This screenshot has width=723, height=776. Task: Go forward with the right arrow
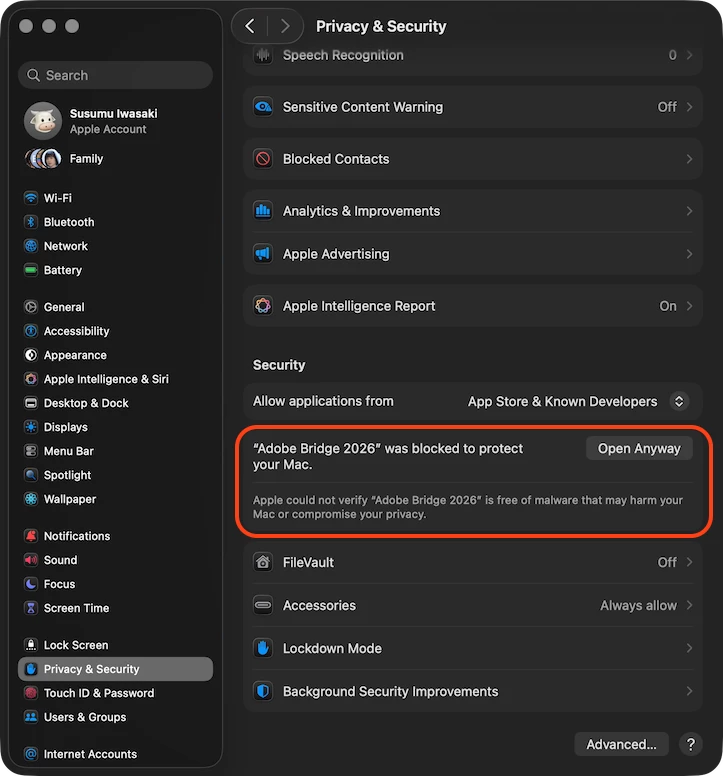285,26
